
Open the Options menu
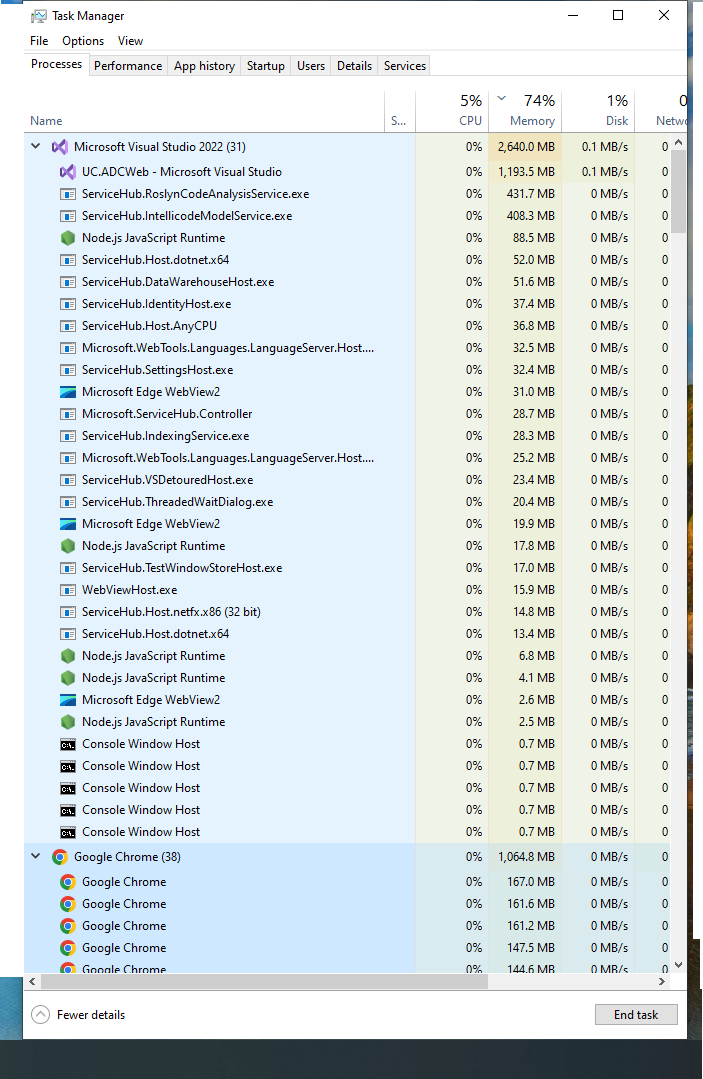(83, 41)
